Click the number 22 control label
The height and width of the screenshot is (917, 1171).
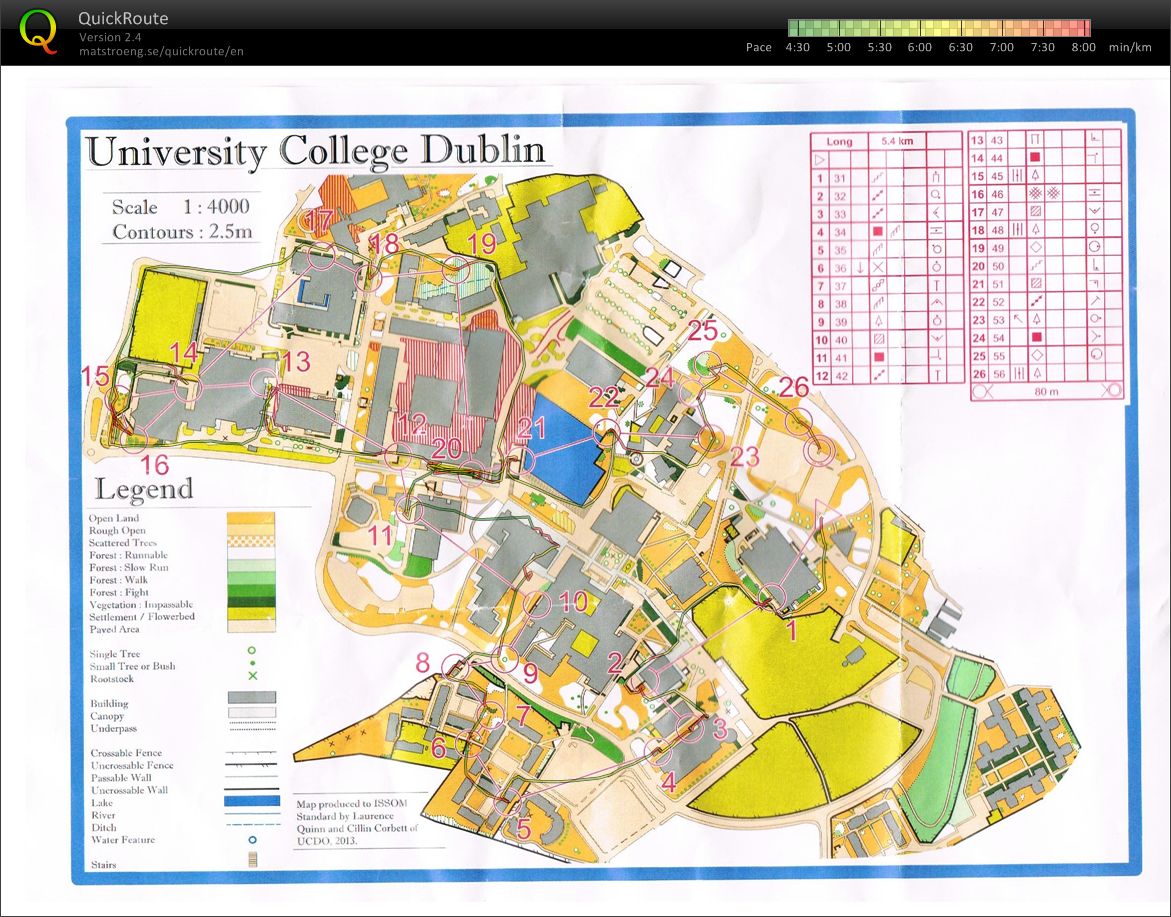tap(604, 397)
